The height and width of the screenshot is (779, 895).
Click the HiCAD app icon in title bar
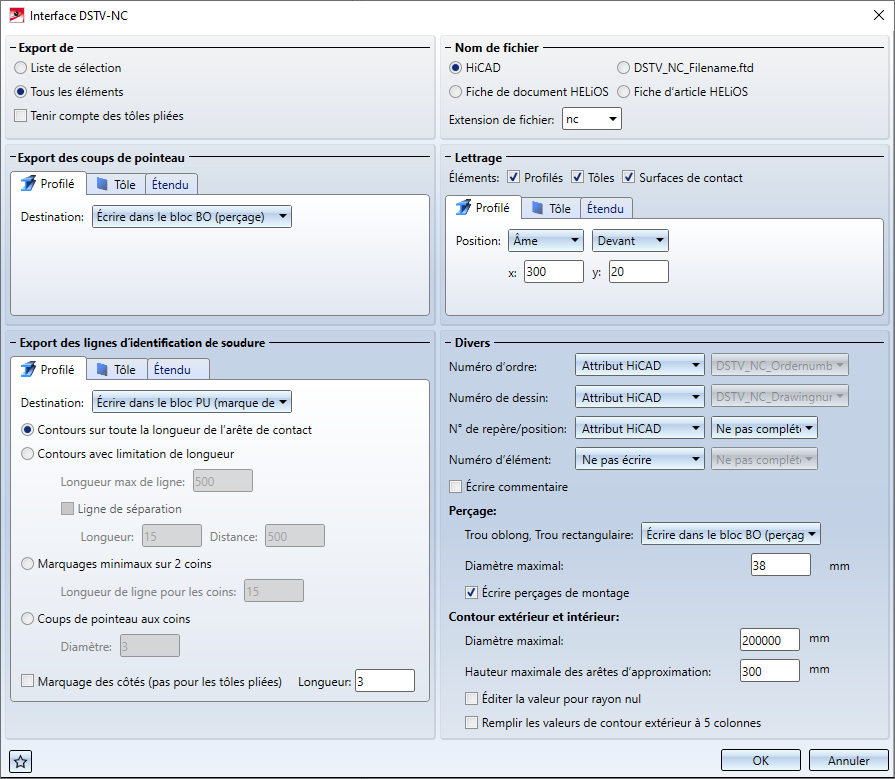coord(17,15)
